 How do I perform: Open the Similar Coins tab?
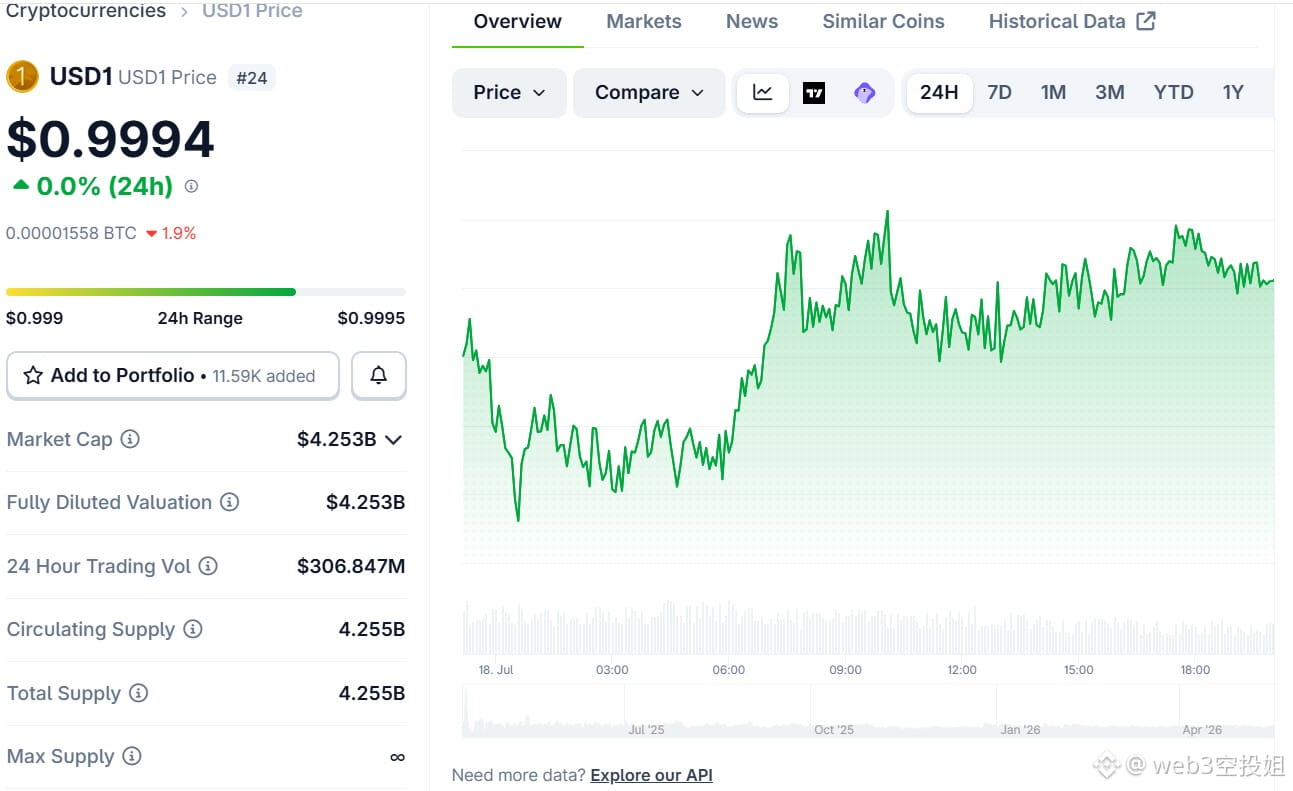click(x=883, y=21)
